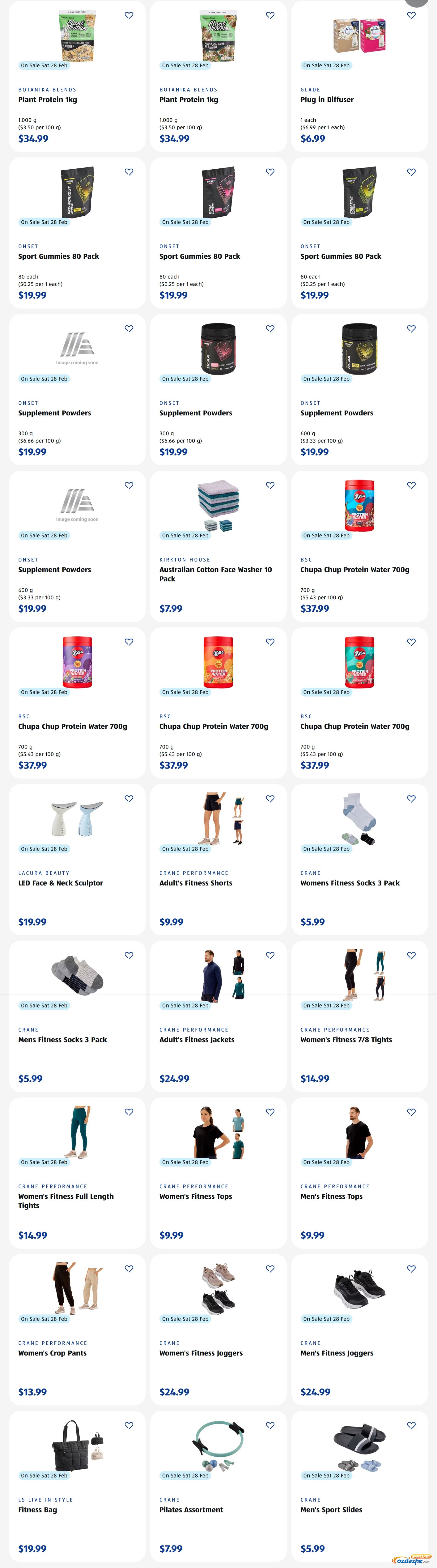Favorite the Pilates Assortment item
This screenshot has width=437, height=1568.
(x=270, y=1425)
